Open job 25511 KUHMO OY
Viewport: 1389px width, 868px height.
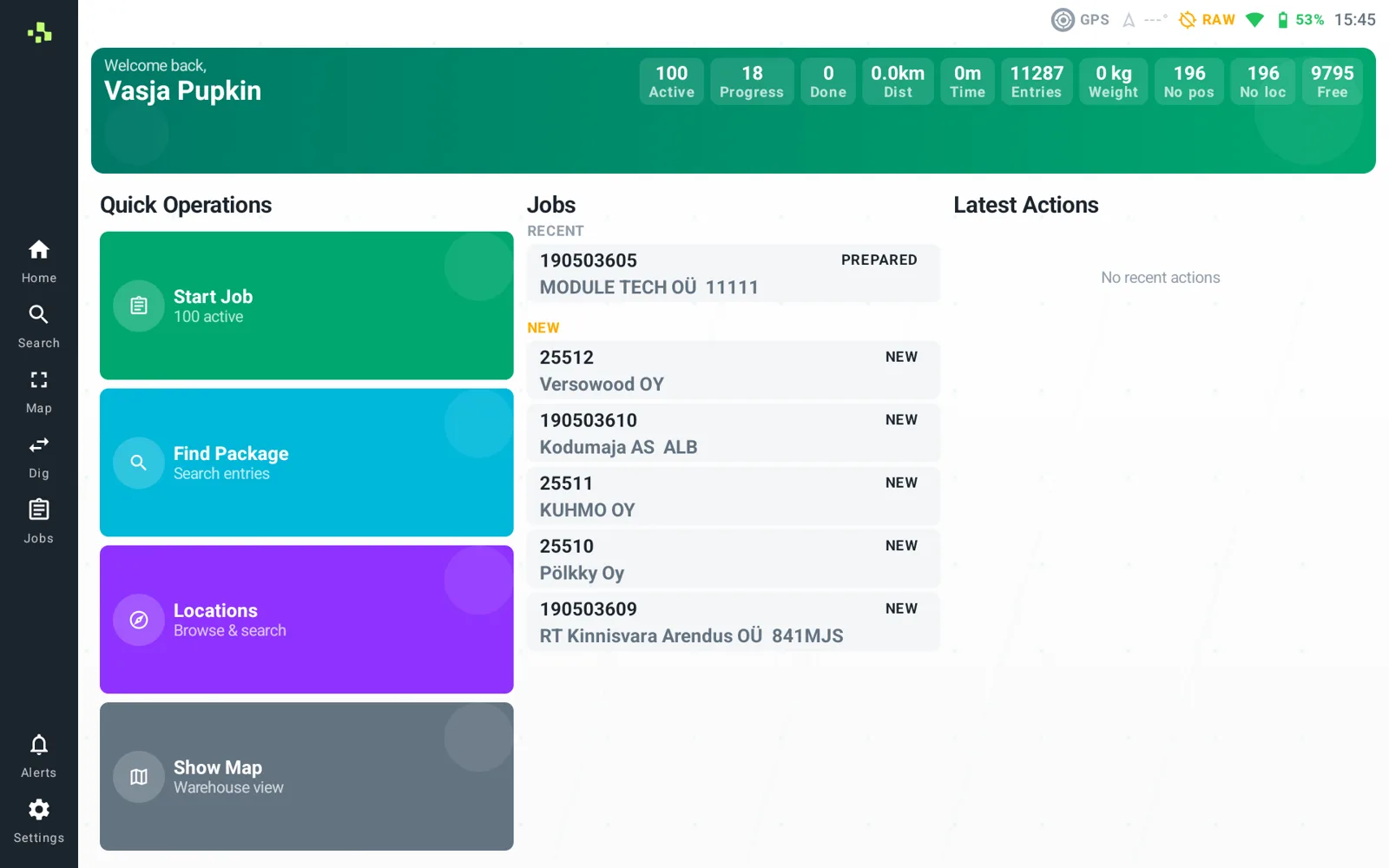click(x=734, y=496)
